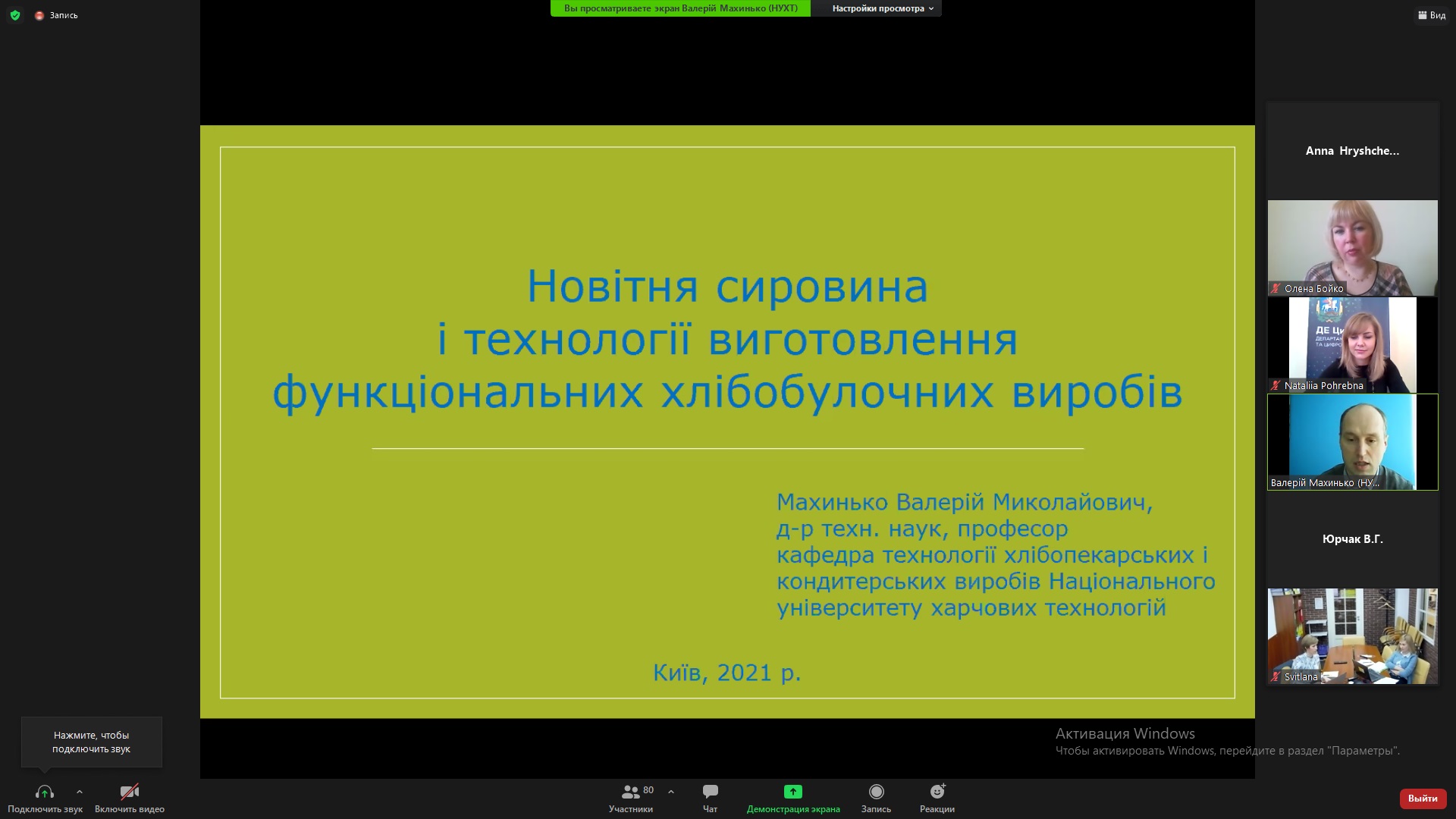The width and height of the screenshot is (1456, 819).
Task: Click the Вид view layout icon
Action: point(1431,15)
